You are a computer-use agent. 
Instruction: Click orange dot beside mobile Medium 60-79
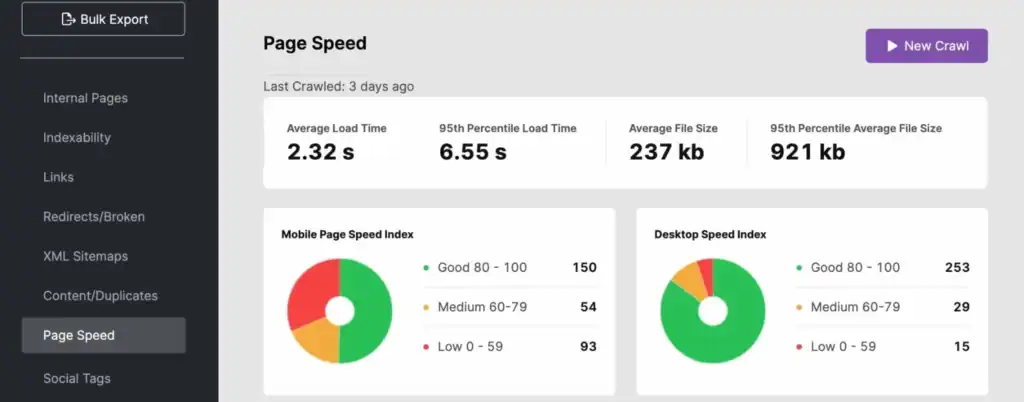tap(426, 307)
